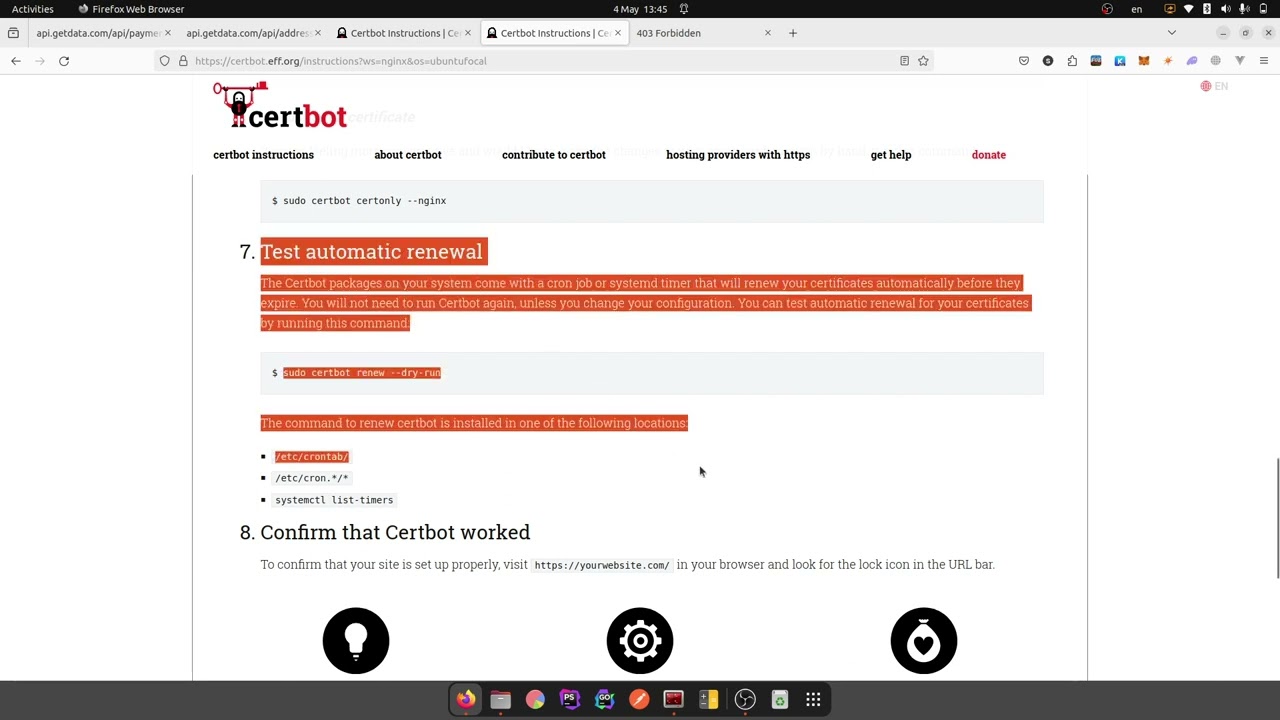1280x720 pixels.
Task: Click the disk usage pie-chart dock icon
Action: point(536,700)
